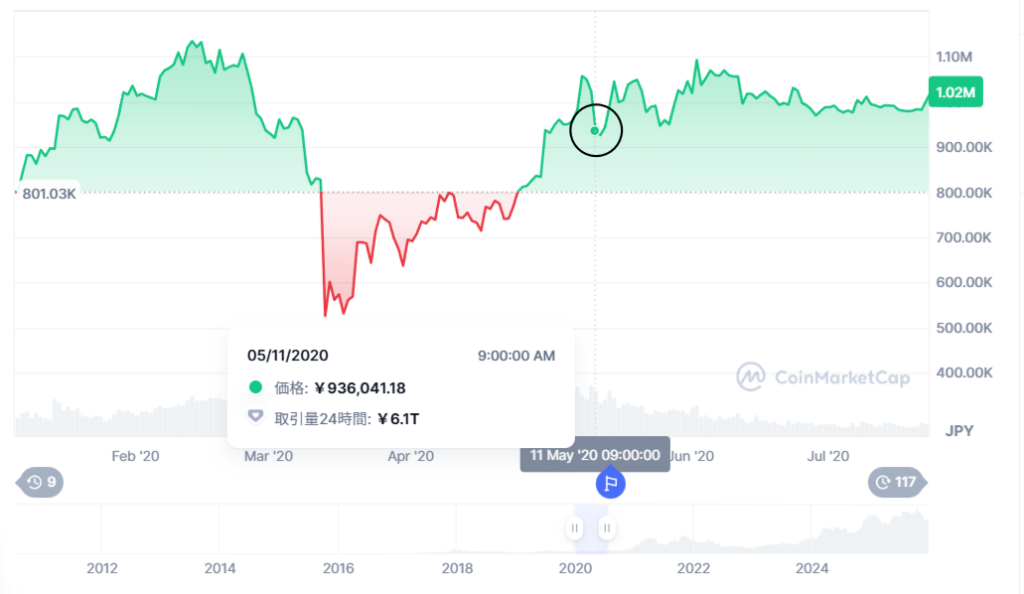The image size is (1024, 594).
Task: Click 2016 on the overview timeline
Action: tap(338, 569)
